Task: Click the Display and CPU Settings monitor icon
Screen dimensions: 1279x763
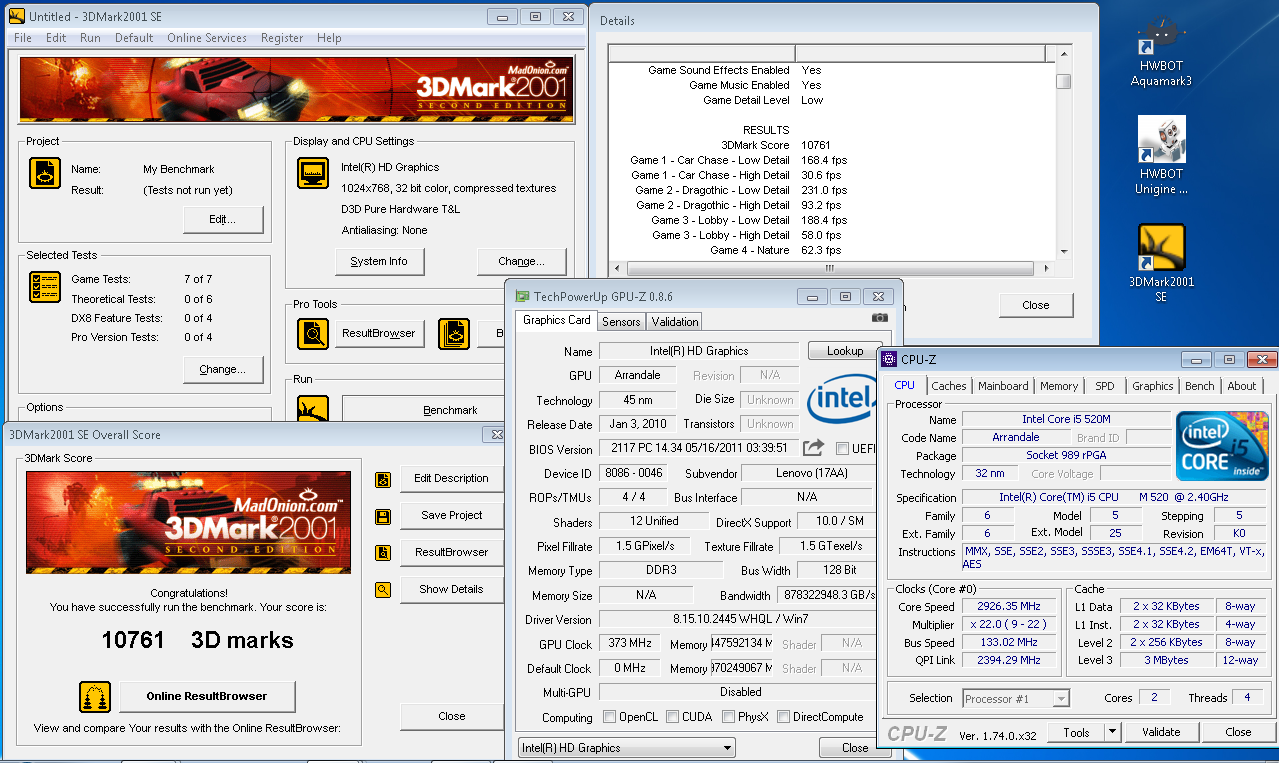Action: pos(313,173)
